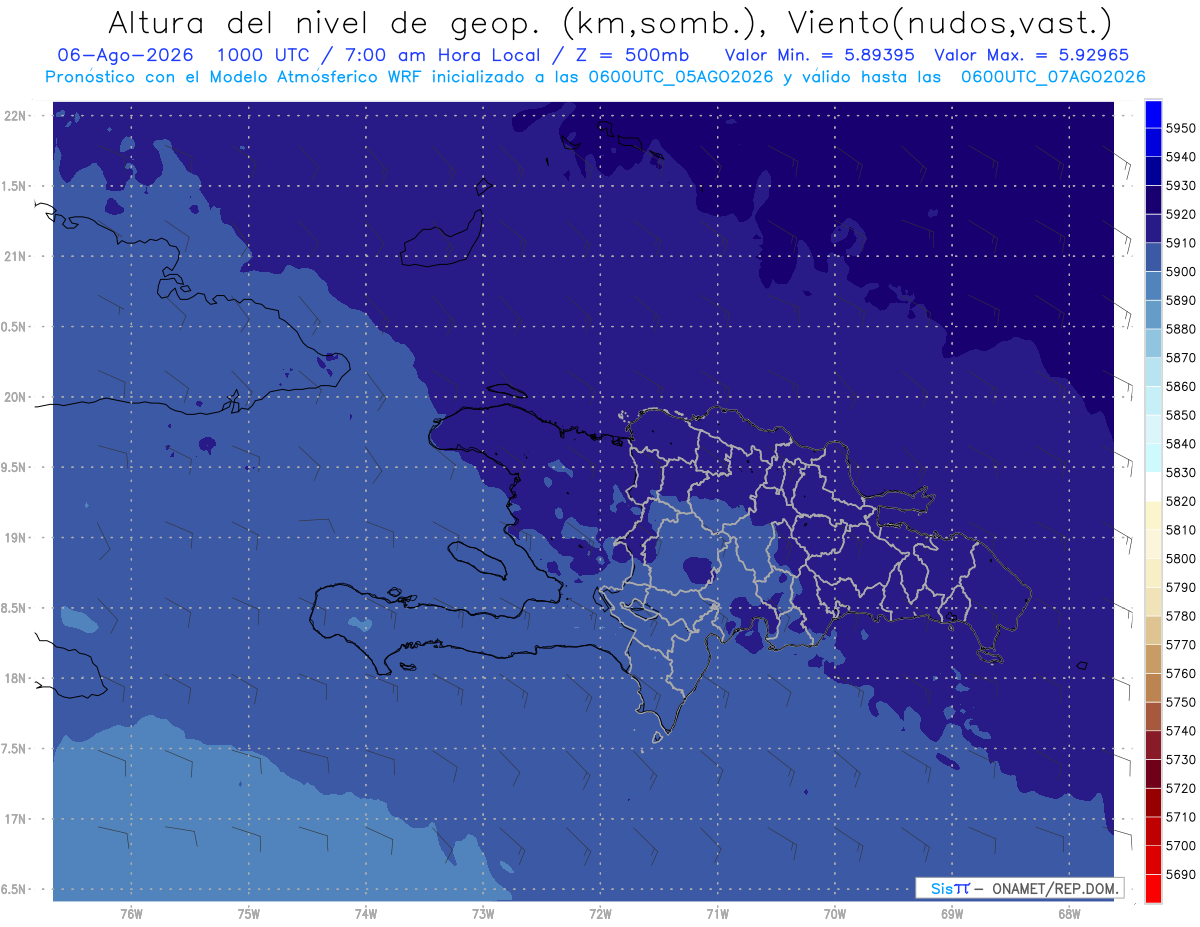
Task: Click the latitude label '7.5N'
Action: click(14, 749)
